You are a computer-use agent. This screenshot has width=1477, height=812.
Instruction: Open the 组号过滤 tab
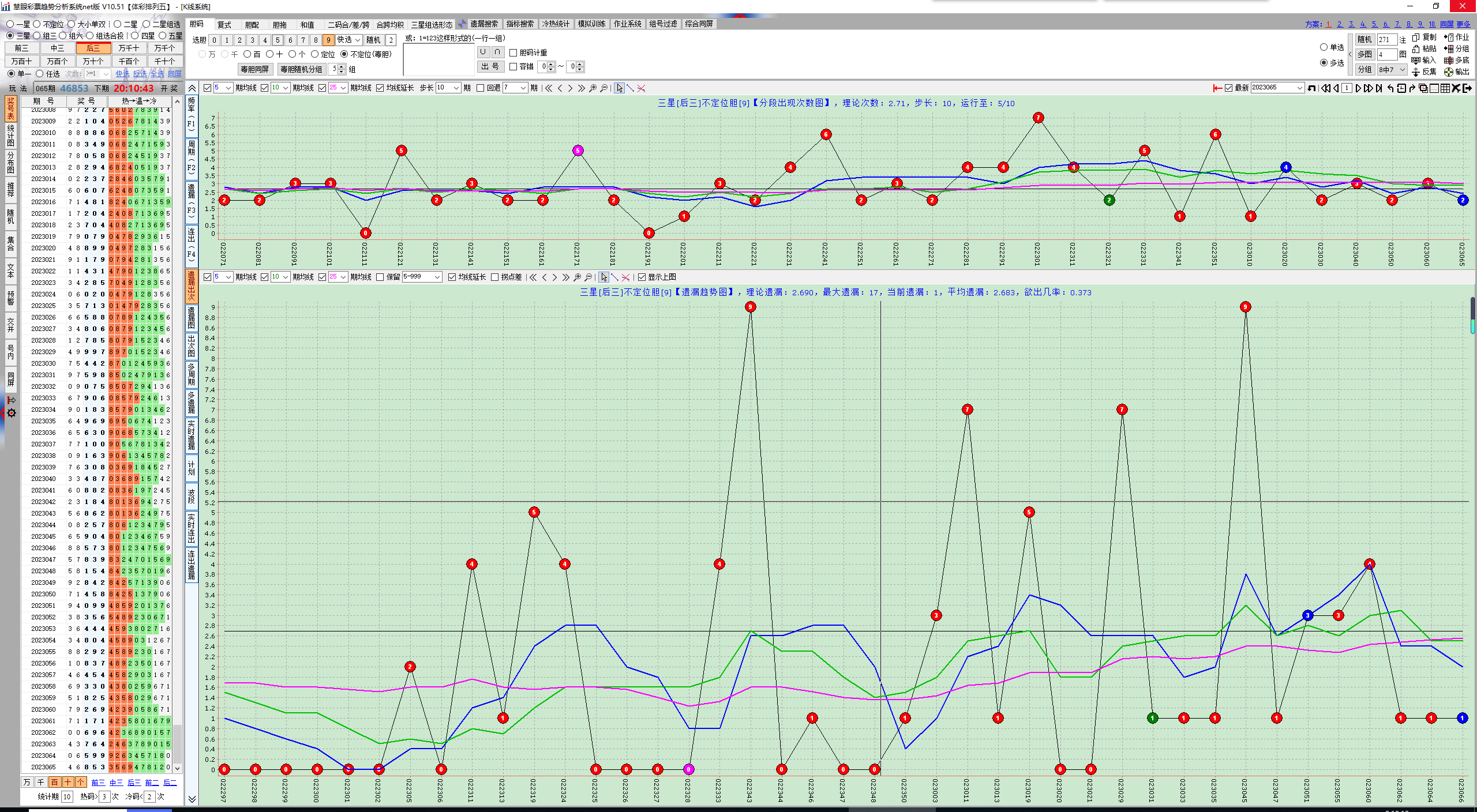pyautogui.click(x=663, y=24)
